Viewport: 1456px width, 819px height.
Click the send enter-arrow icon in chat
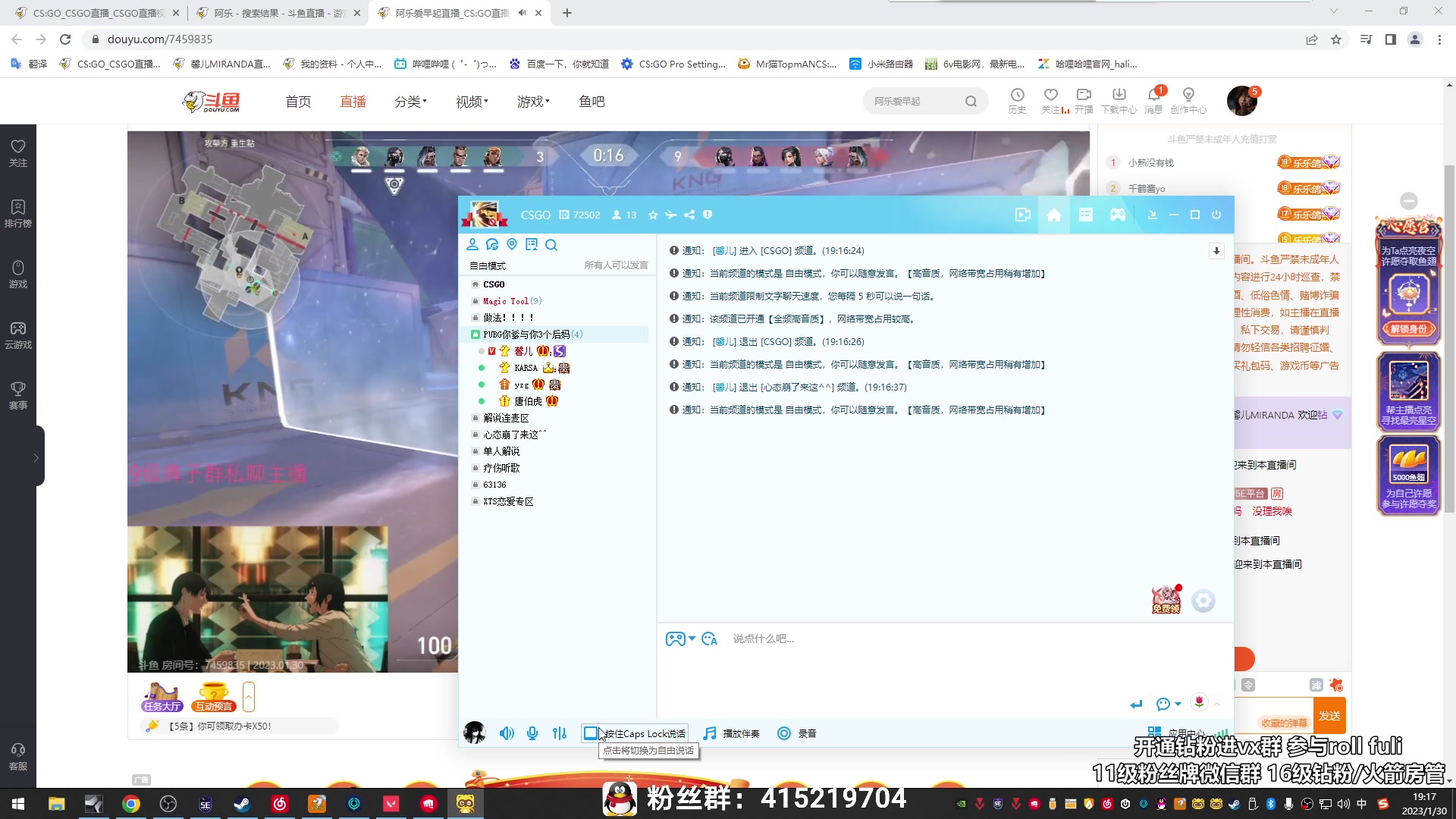[x=1136, y=704]
